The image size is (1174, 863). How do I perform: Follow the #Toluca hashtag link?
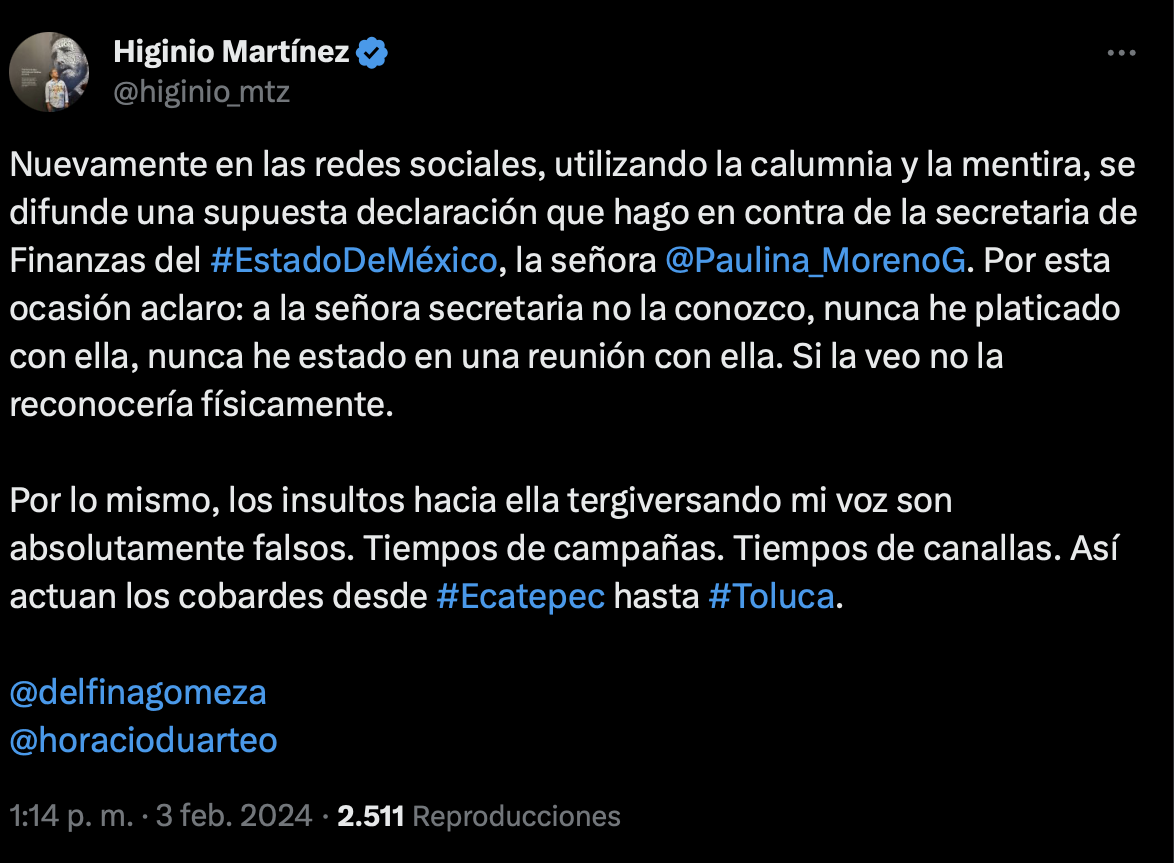(x=770, y=596)
